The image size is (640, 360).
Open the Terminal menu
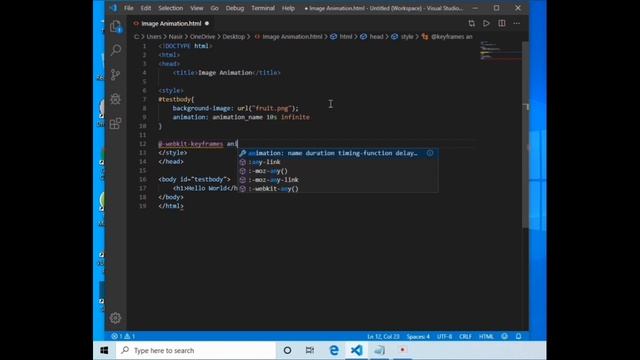coord(263,8)
